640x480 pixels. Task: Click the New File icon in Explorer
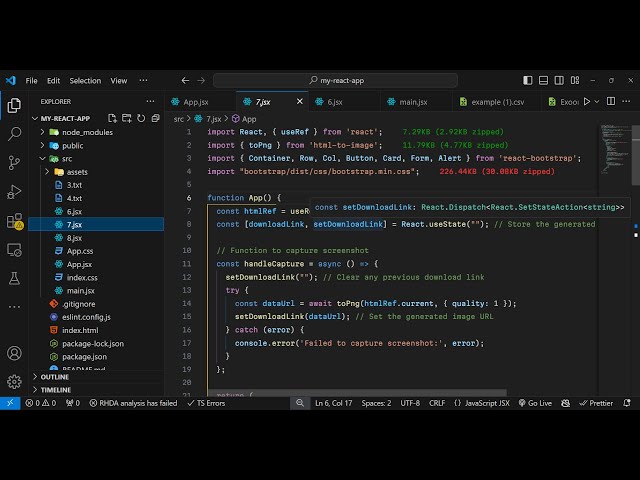coord(112,118)
